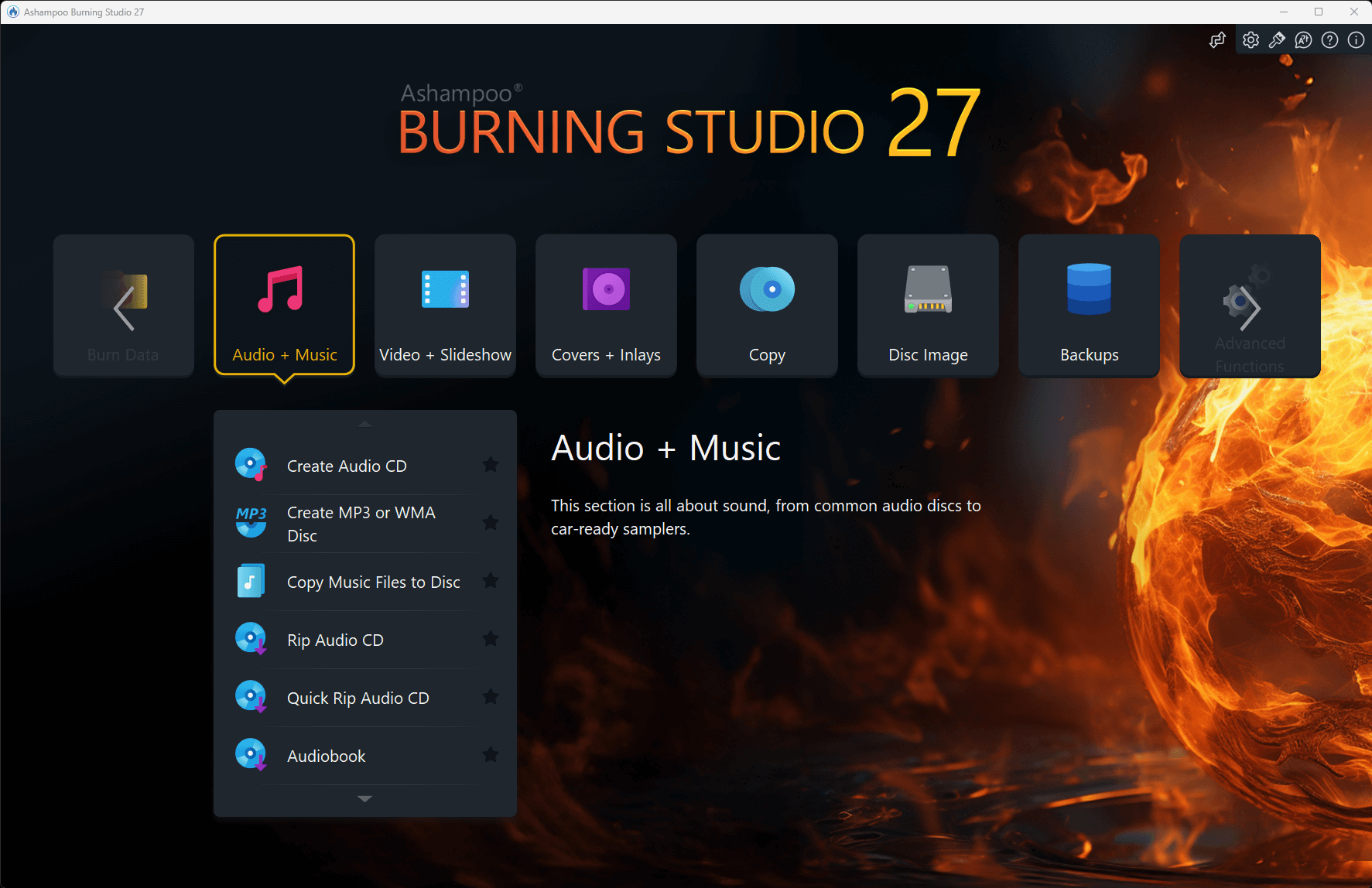Open the Help question mark icon

click(1329, 39)
